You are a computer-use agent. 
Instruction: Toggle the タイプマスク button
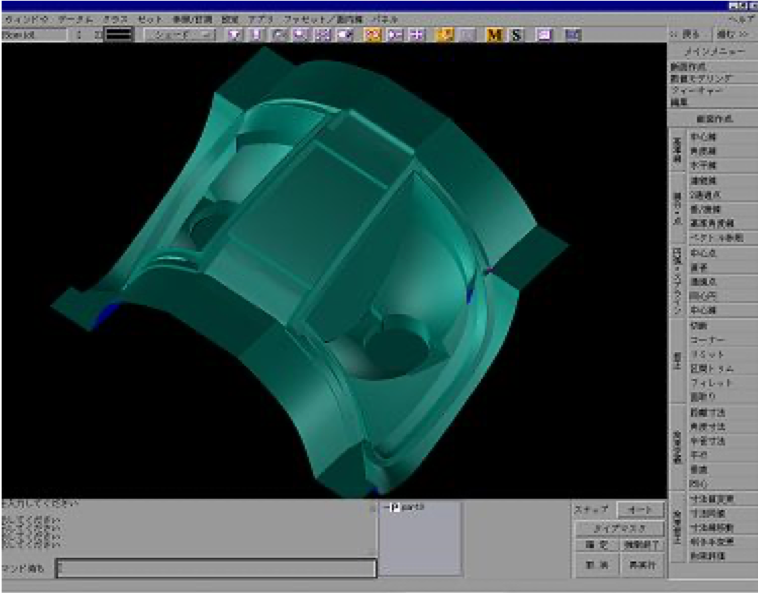point(618,528)
